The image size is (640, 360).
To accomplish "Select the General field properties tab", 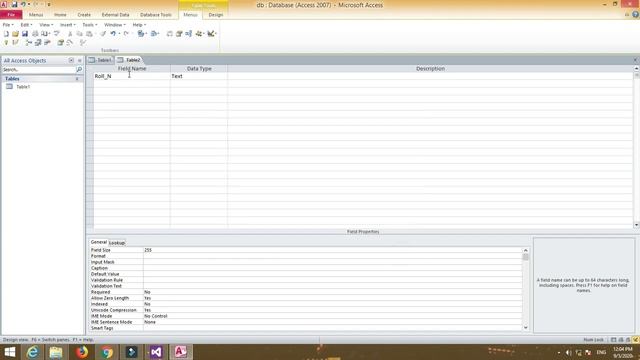I will [98, 242].
